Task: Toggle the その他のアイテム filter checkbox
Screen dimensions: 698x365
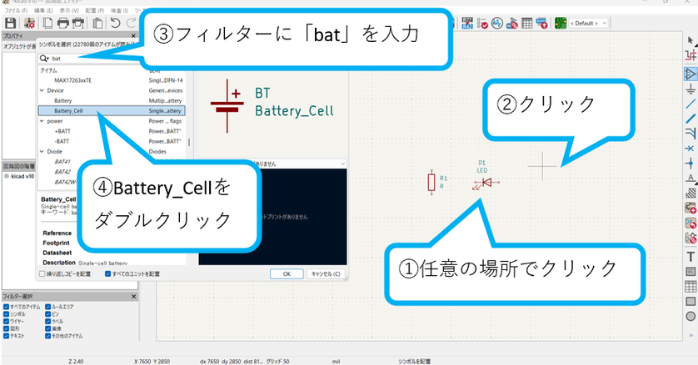Action: 48,336
